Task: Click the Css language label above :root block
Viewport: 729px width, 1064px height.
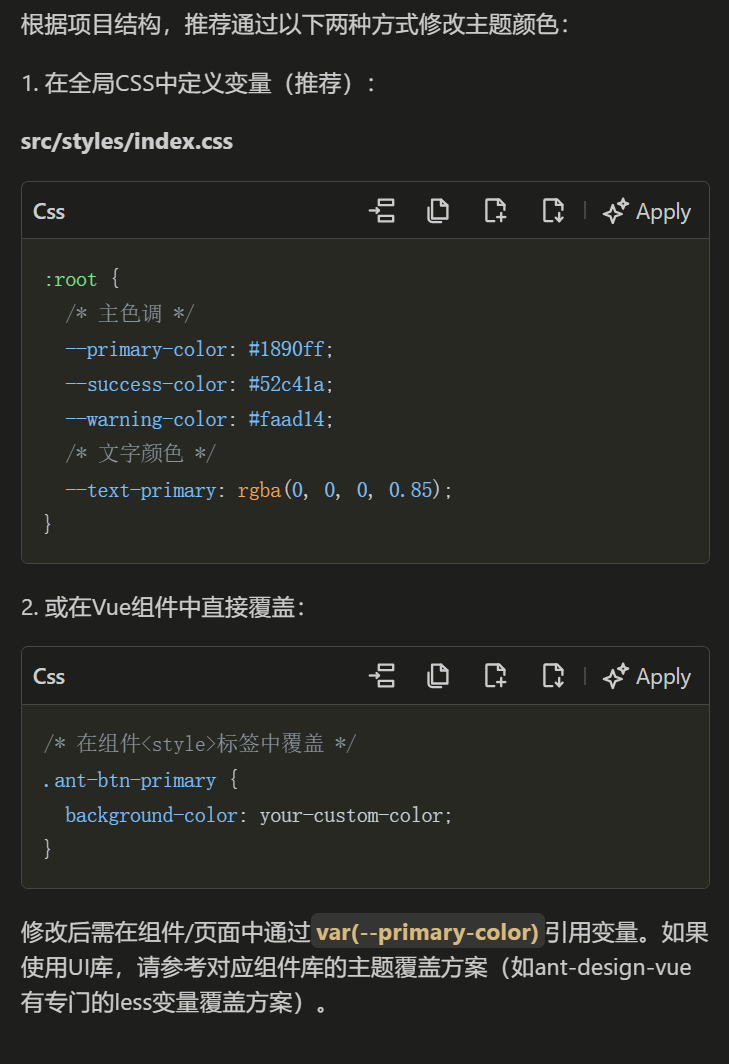Action: click(x=49, y=211)
